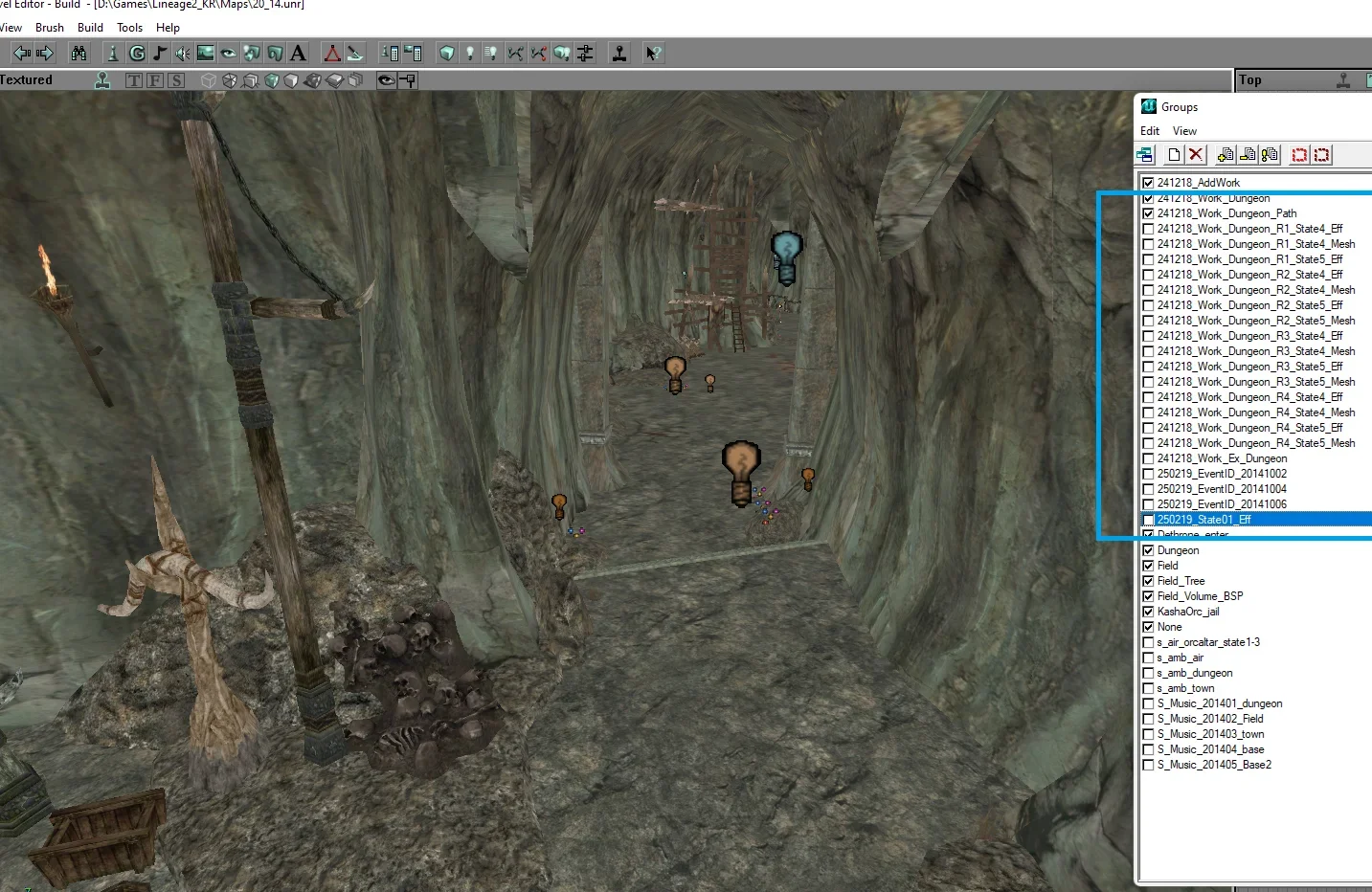Click the Textured viewport mode label
Viewport: 1372px width, 892px height.
(27, 80)
